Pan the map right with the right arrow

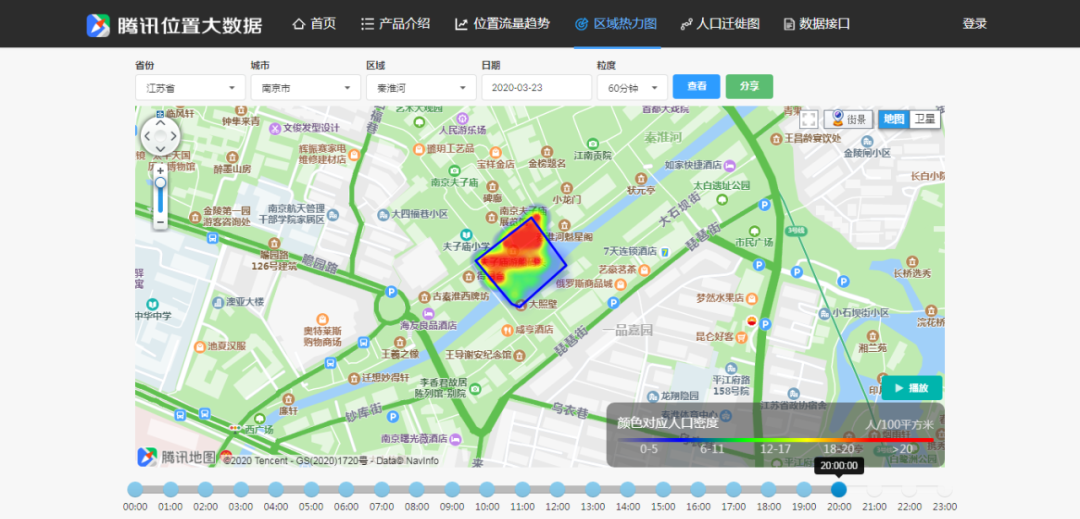174,136
